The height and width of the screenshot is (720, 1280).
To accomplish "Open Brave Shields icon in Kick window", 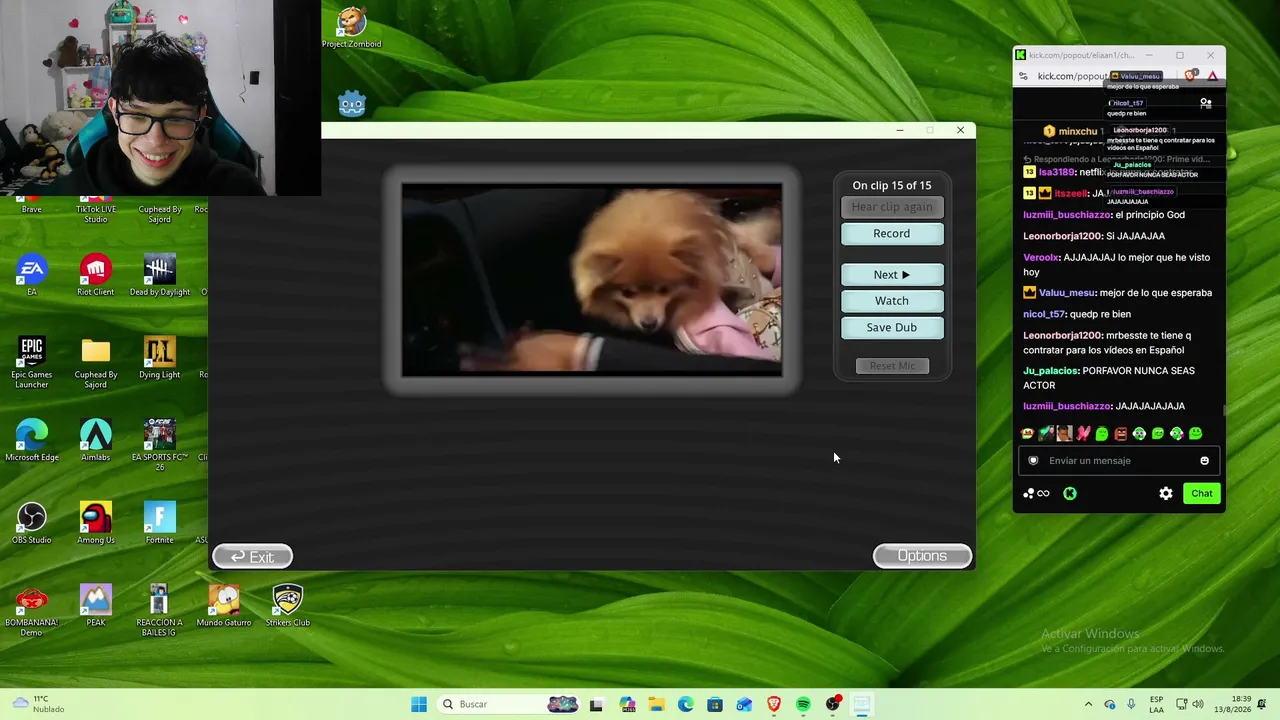I will (1191, 76).
